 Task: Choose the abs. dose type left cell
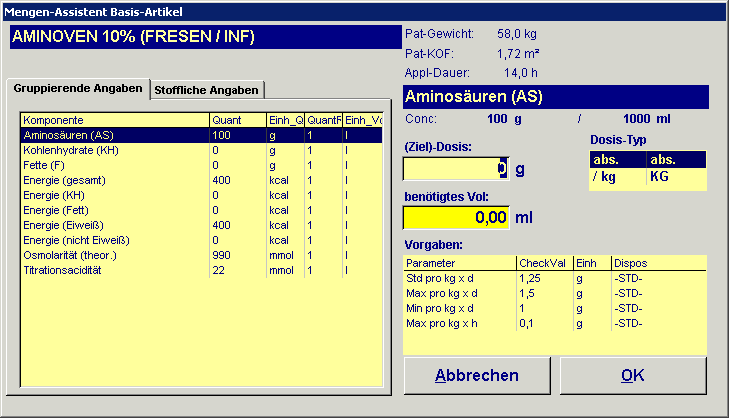(618, 160)
